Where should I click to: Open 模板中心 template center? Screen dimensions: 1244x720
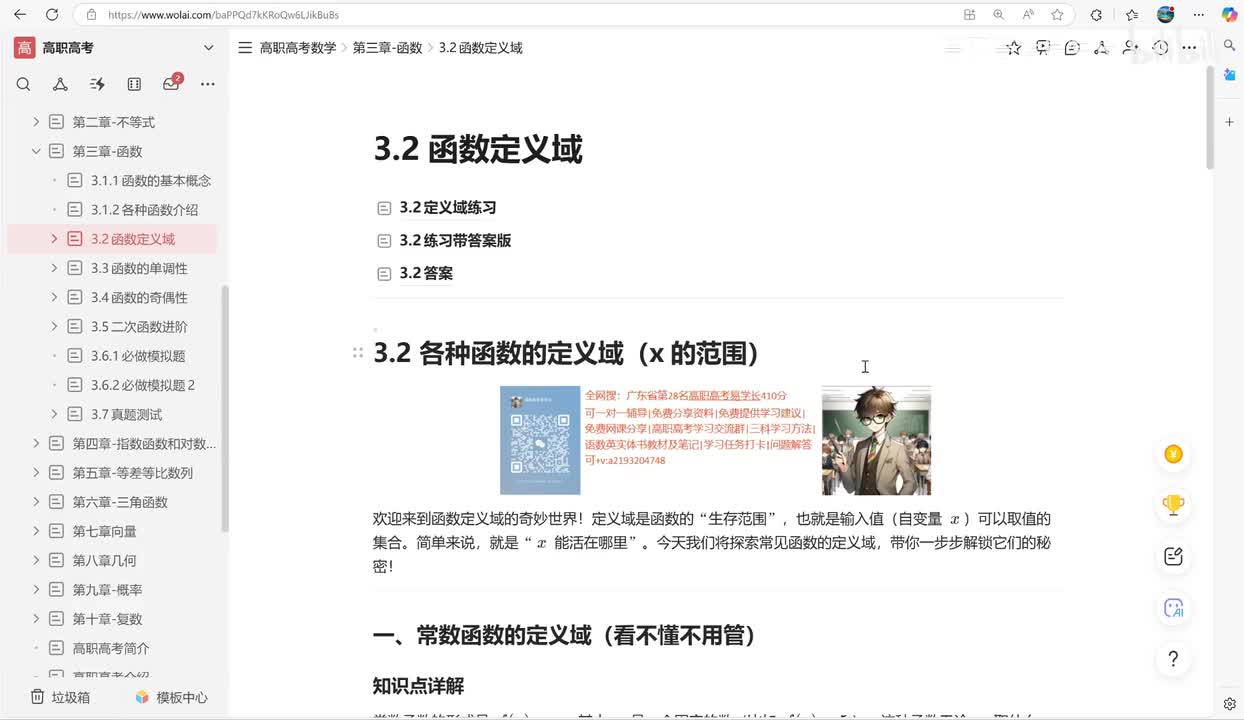(171, 697)
